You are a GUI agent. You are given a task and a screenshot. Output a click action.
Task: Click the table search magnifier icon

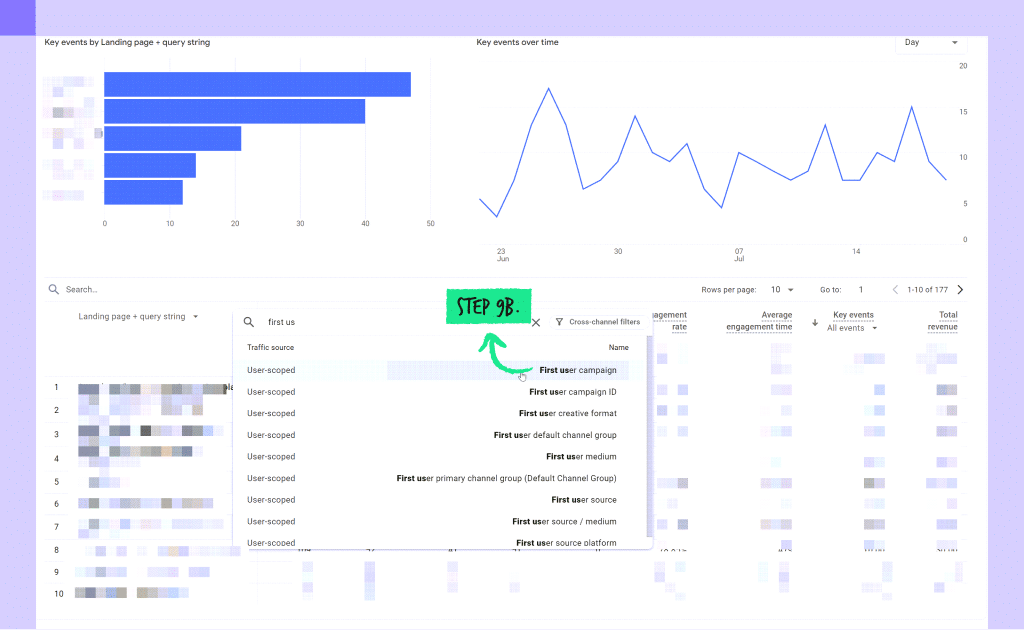54,289
